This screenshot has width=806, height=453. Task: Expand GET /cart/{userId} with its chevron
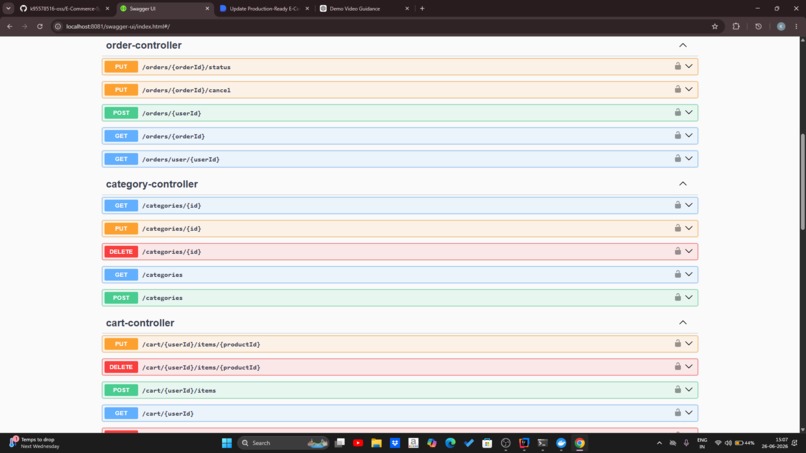click(x=689, y=413)
